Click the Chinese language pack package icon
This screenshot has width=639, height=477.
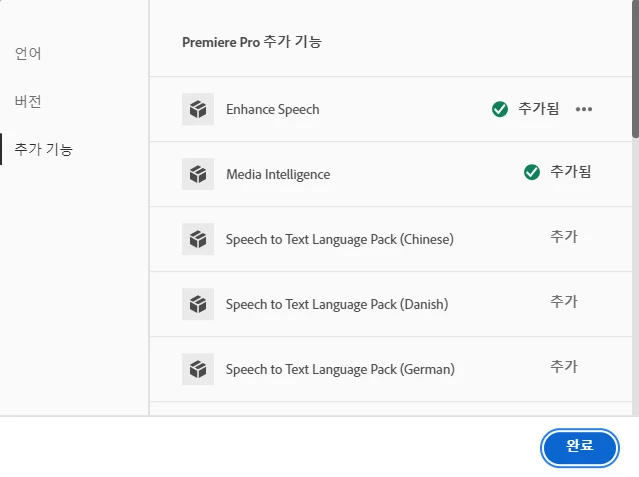(x=198, y=239)
